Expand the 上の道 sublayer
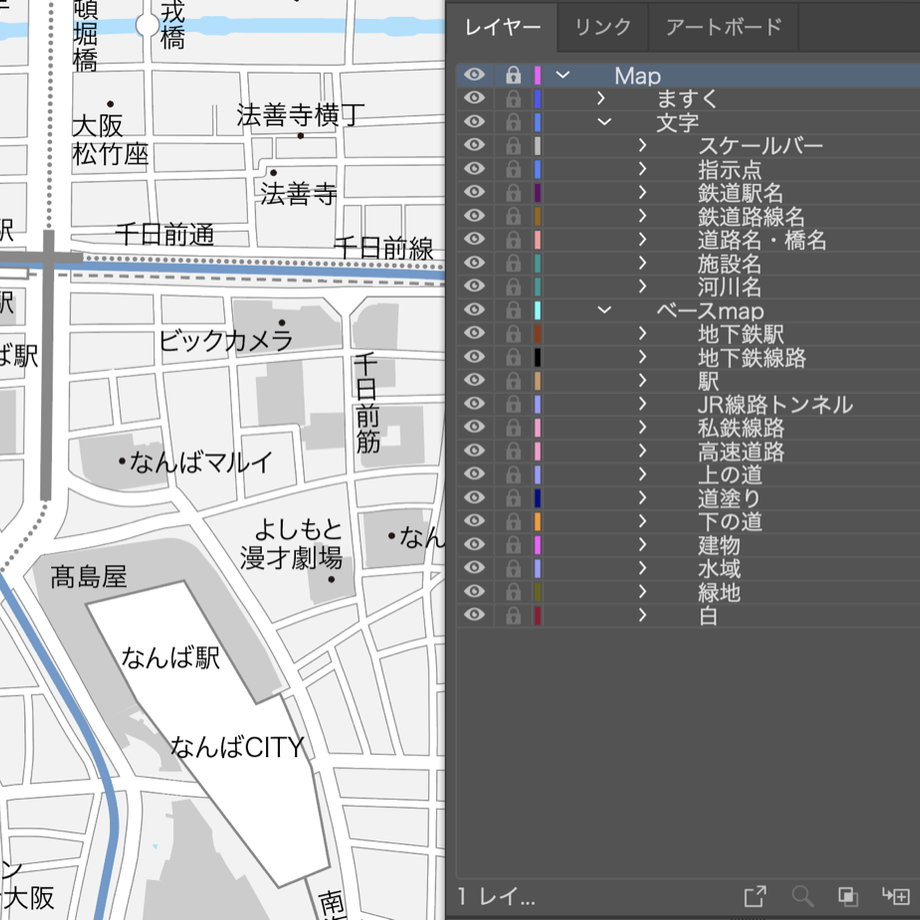 point(642,474)
